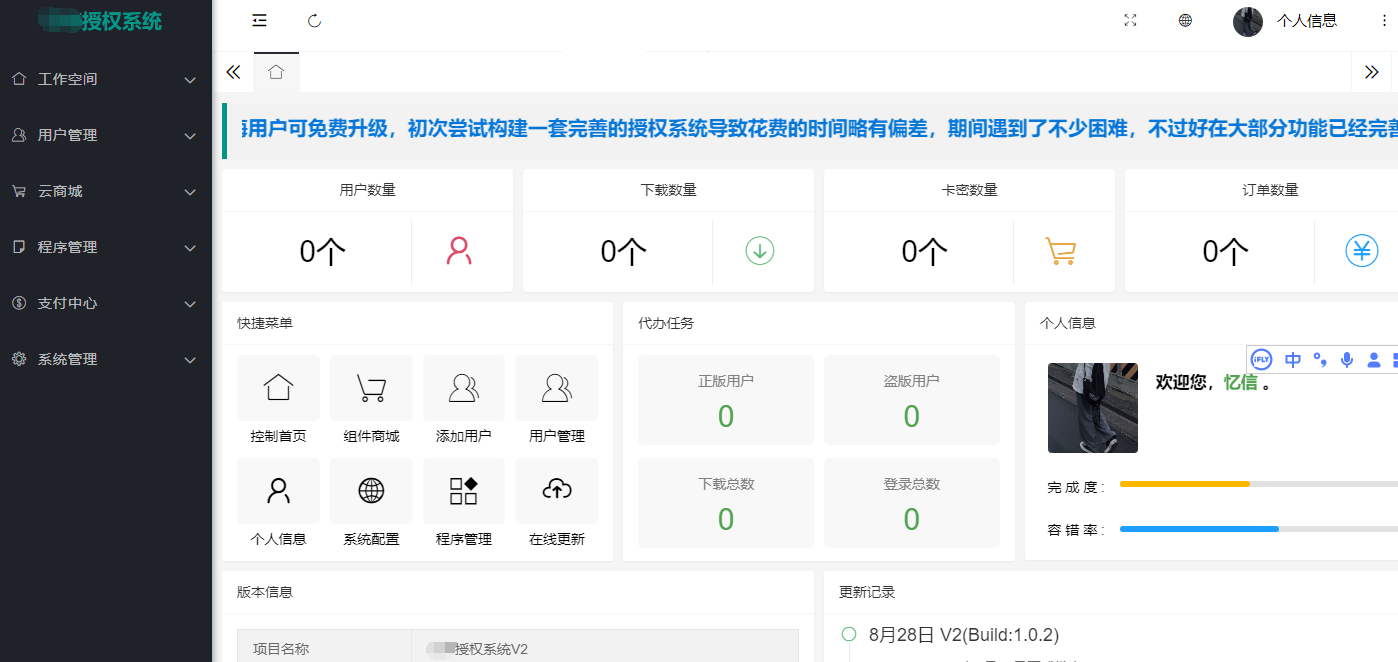Click the 程序管理 note icon in sidebar
1398x662 pixels.
tap(18, 247)
